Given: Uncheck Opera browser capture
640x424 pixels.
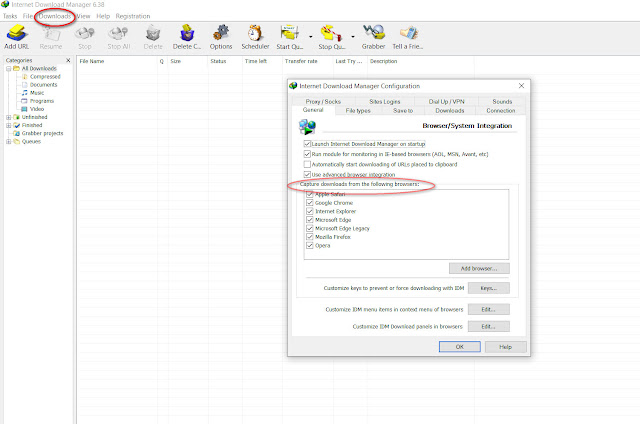Looking at the screenshot, I should pos(310,246).
